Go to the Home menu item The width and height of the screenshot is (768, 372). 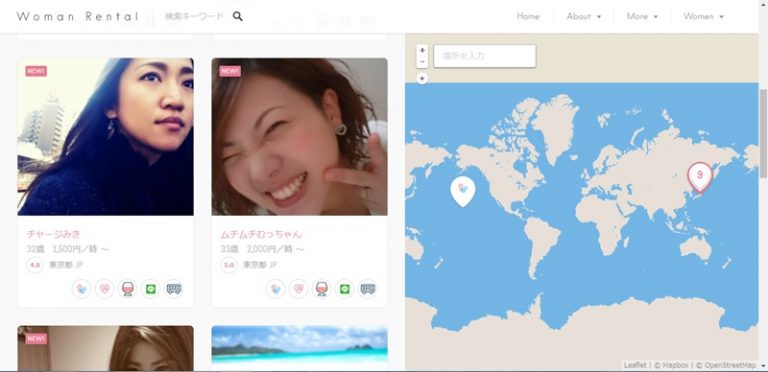coord(528,16)
